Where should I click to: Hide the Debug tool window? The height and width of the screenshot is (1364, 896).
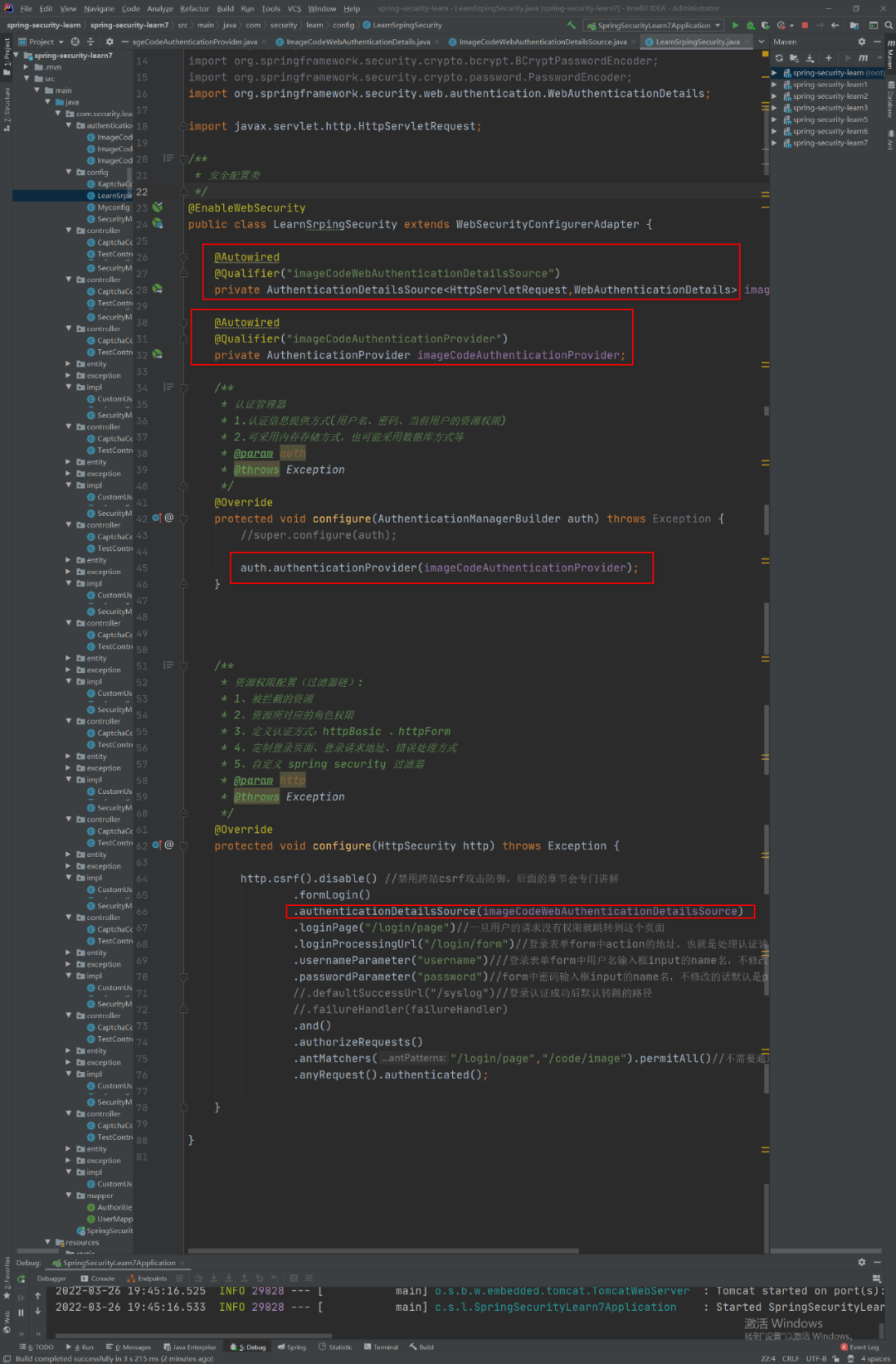tap(877, 1262)
